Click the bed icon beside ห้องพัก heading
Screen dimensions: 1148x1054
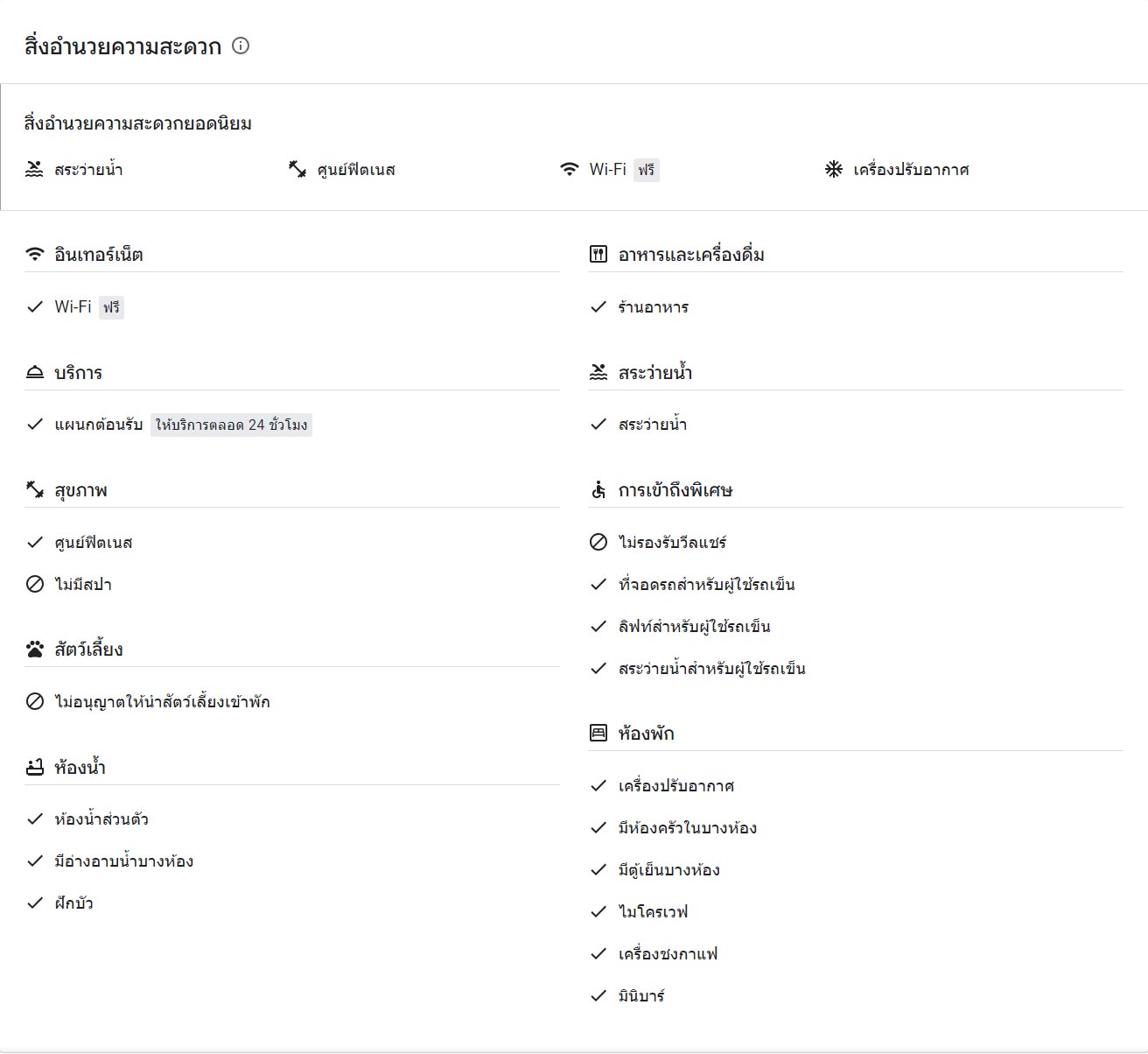tap(598, 734)
